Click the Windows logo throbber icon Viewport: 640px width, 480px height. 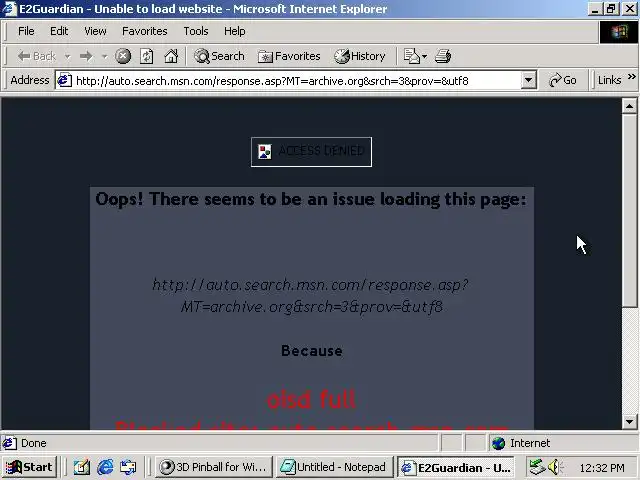tap(619, 32)
